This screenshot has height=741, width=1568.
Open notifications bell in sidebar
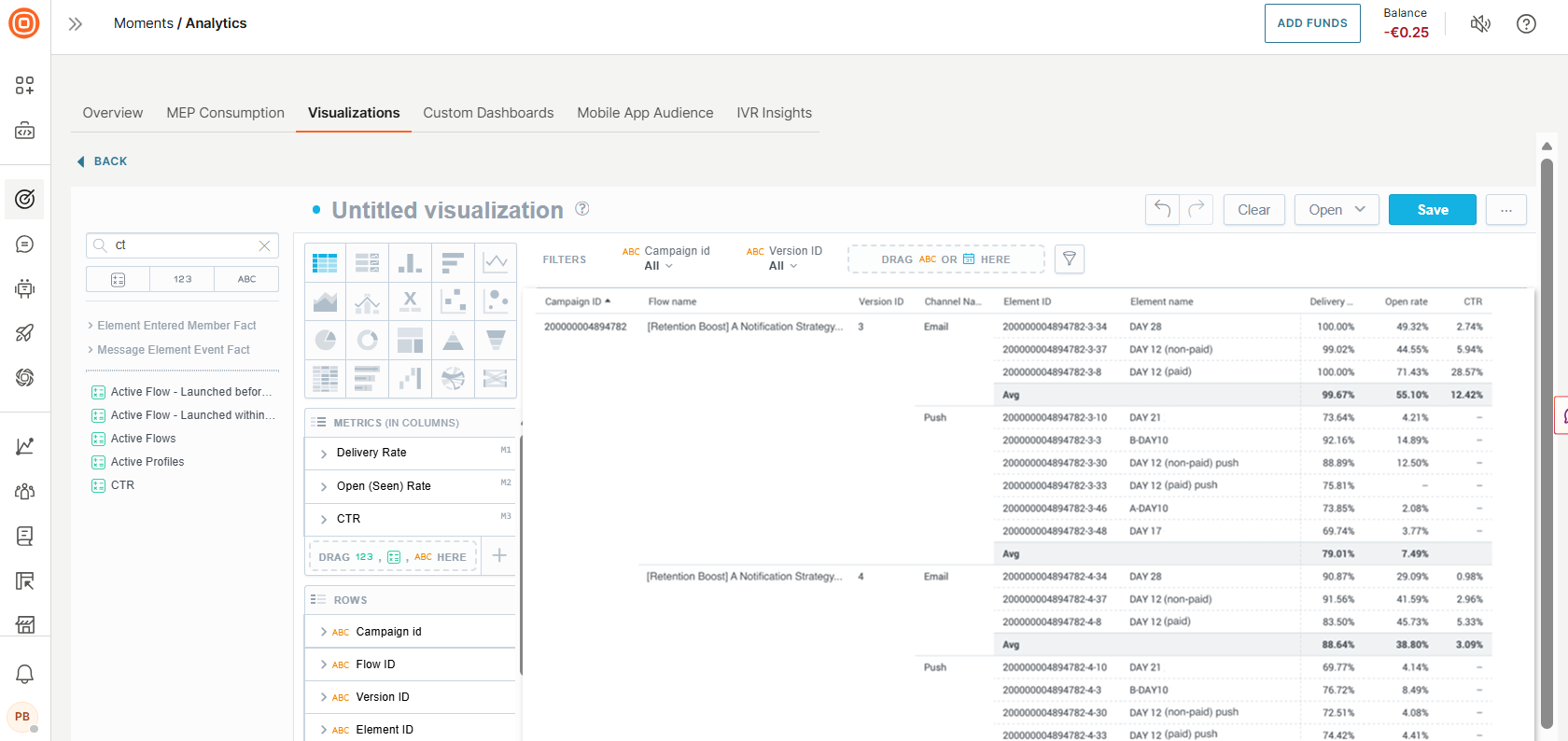click(x=25, y=674)
